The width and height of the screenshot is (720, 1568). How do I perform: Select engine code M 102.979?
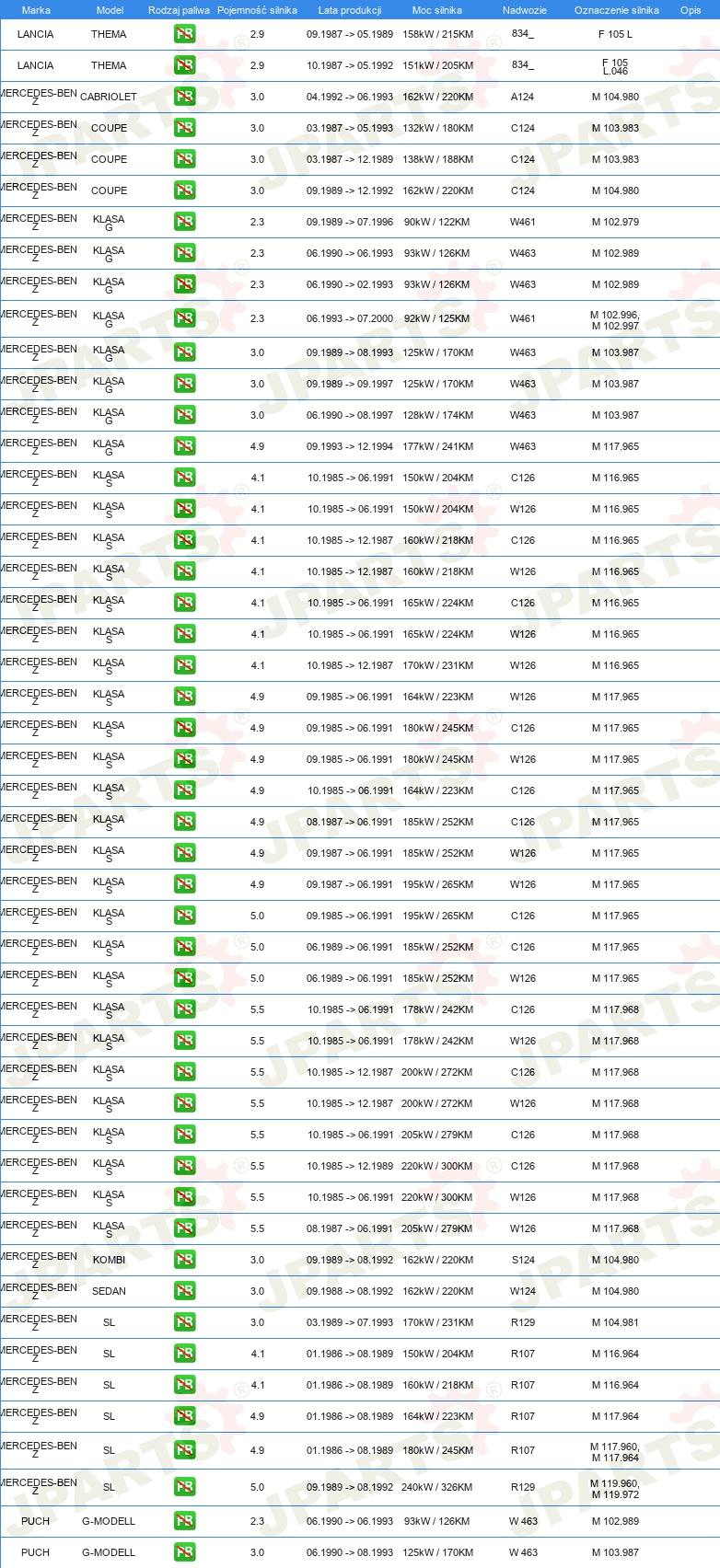click(615, 222)
